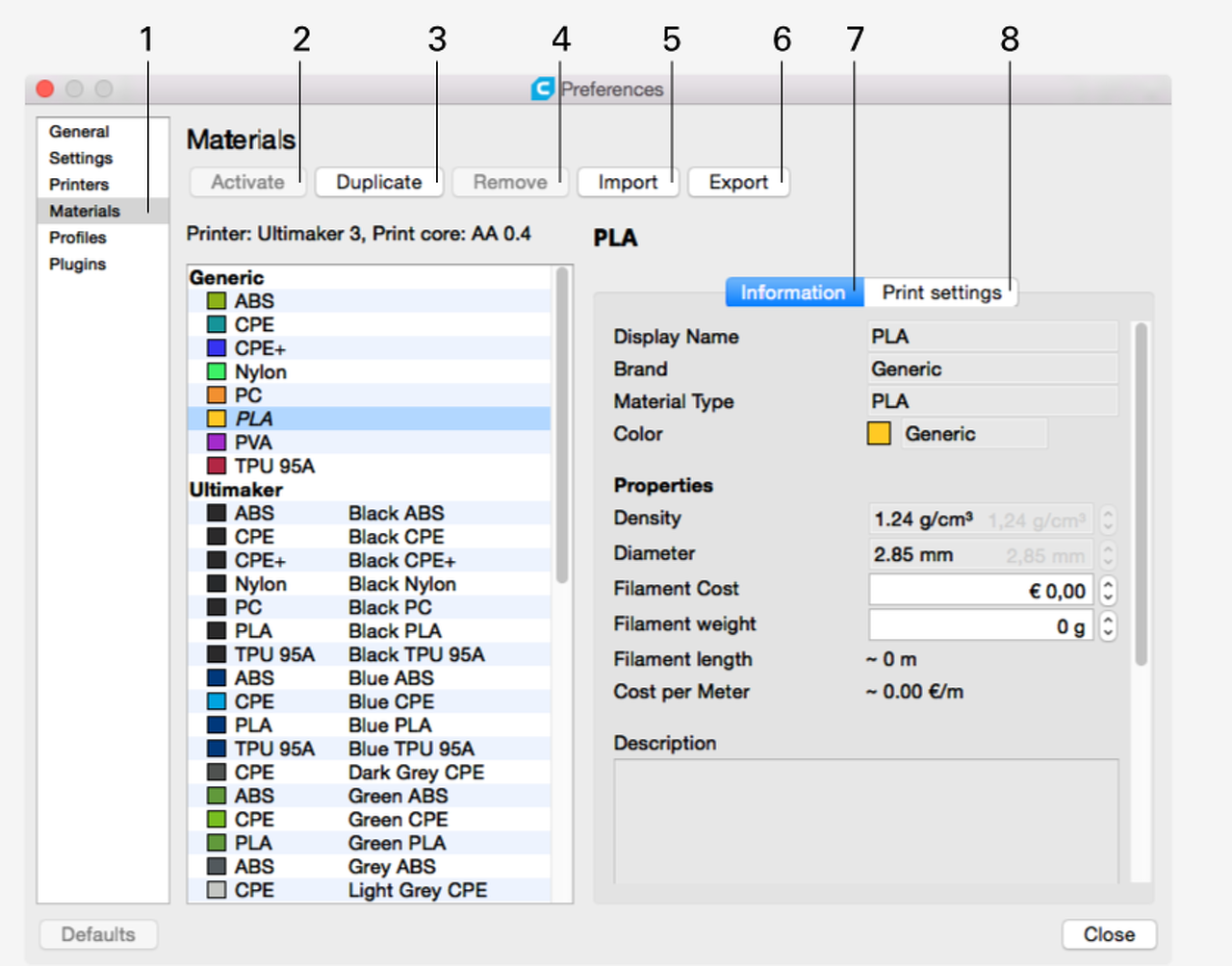Select Nylon under the Generic group

click(370, 371)
